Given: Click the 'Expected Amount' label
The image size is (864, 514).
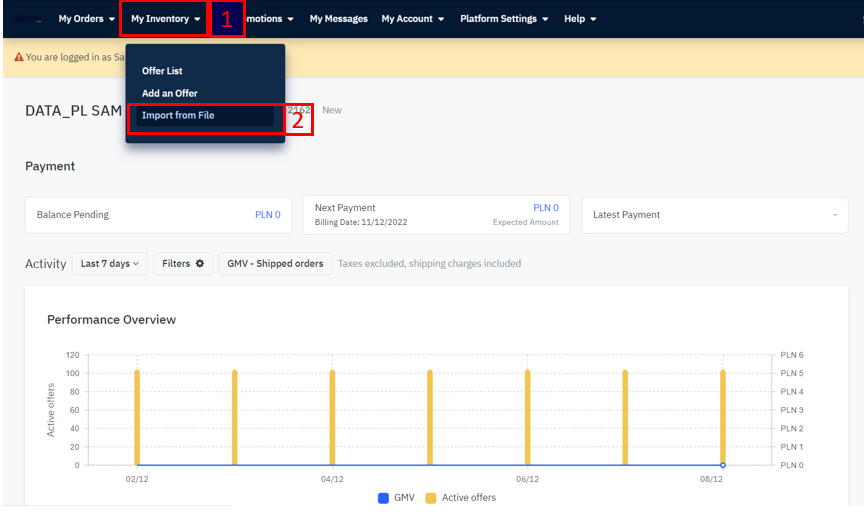Looking at the screenshot, I should tap(526, 222).
